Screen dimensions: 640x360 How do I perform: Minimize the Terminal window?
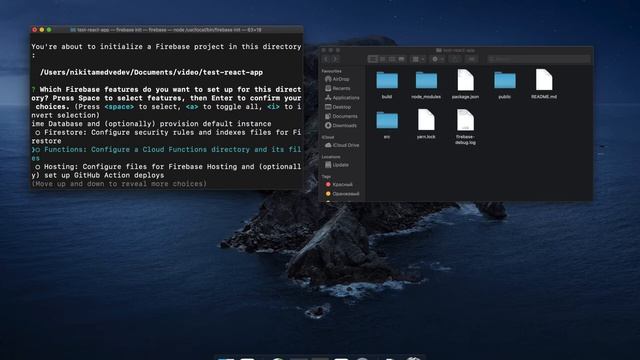point(42,30)
